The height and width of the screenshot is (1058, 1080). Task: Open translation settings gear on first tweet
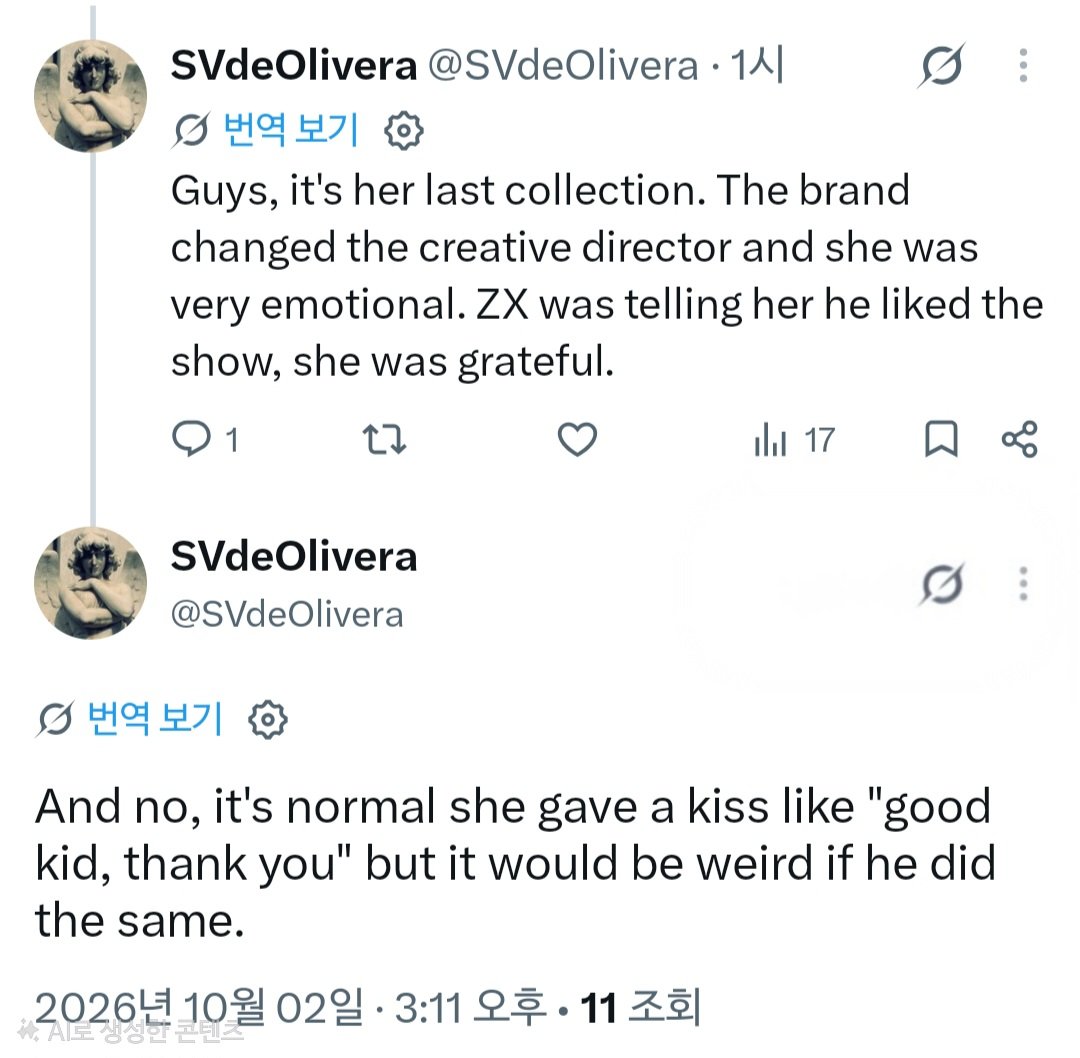tap(404, 130)
